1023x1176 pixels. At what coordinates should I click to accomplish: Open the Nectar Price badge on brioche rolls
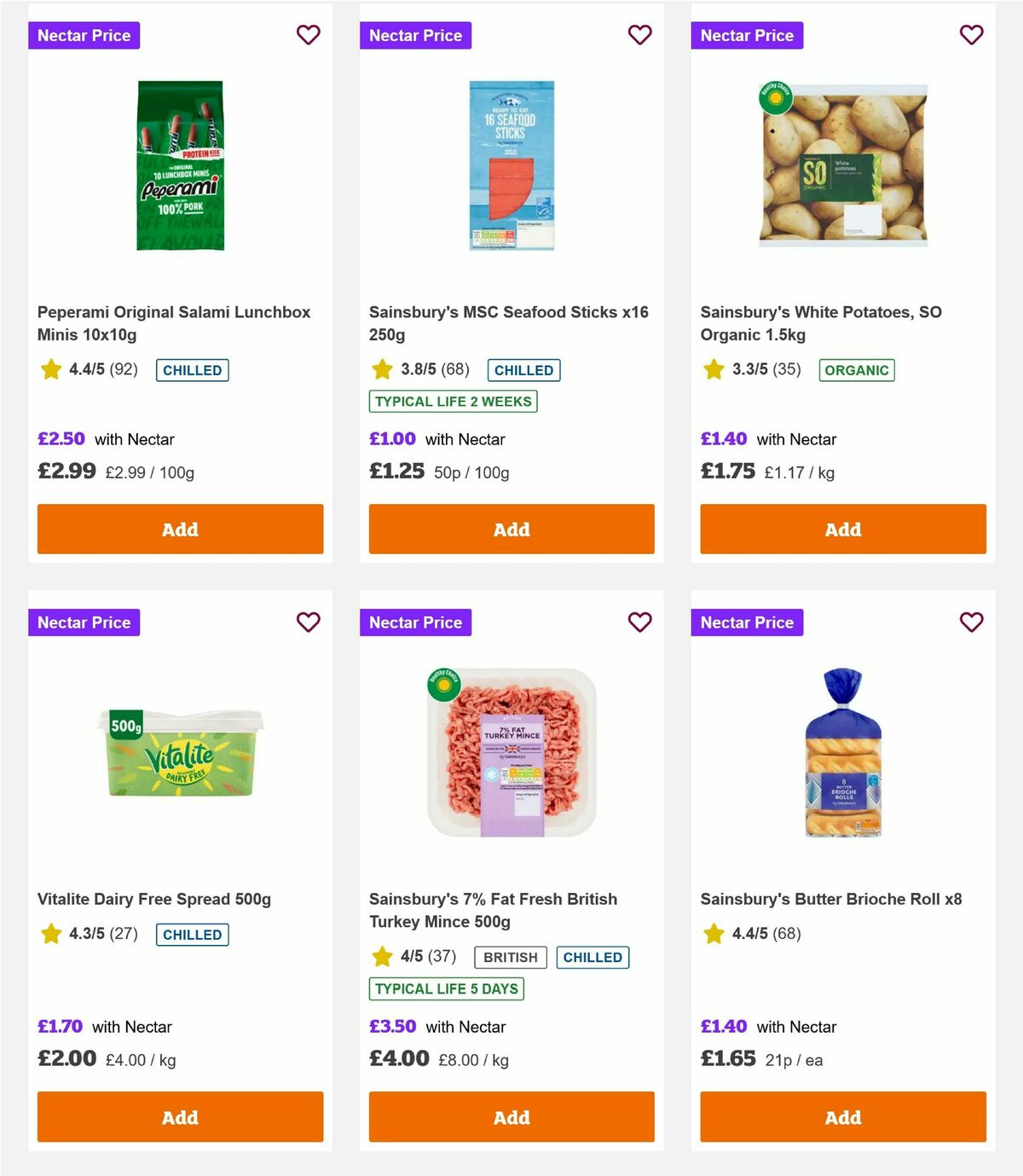tap(747, 623)
